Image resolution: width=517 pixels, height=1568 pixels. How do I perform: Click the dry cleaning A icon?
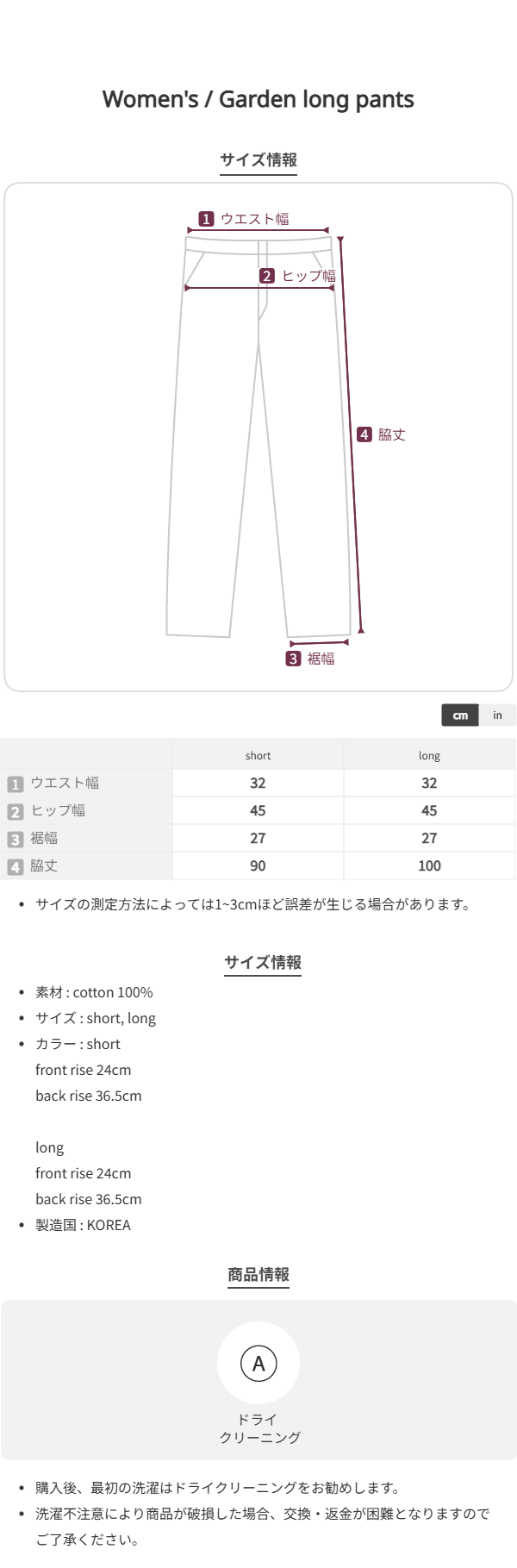[x=258, y=1364]
